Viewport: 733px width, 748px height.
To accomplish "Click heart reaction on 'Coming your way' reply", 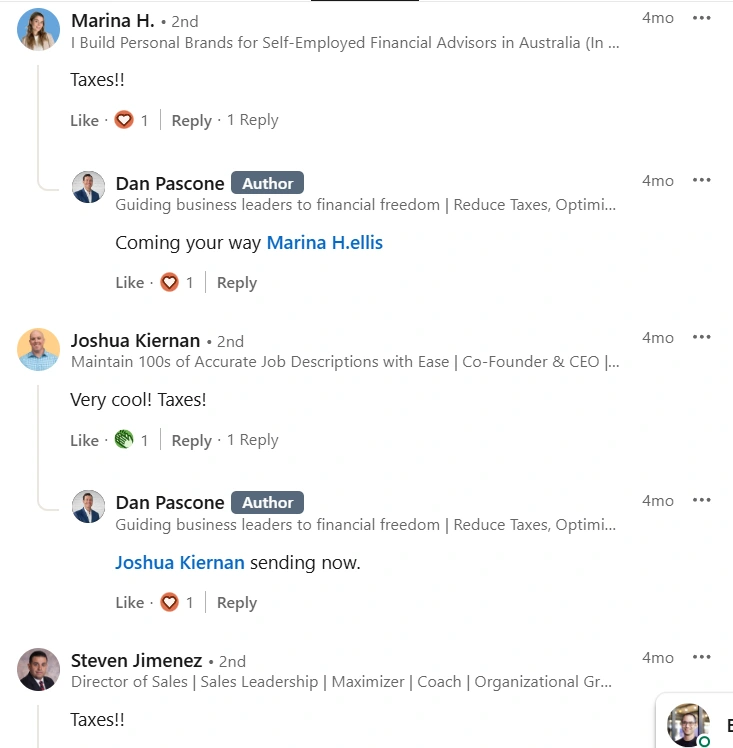I will pyautogui.click(x=170, y=283).
